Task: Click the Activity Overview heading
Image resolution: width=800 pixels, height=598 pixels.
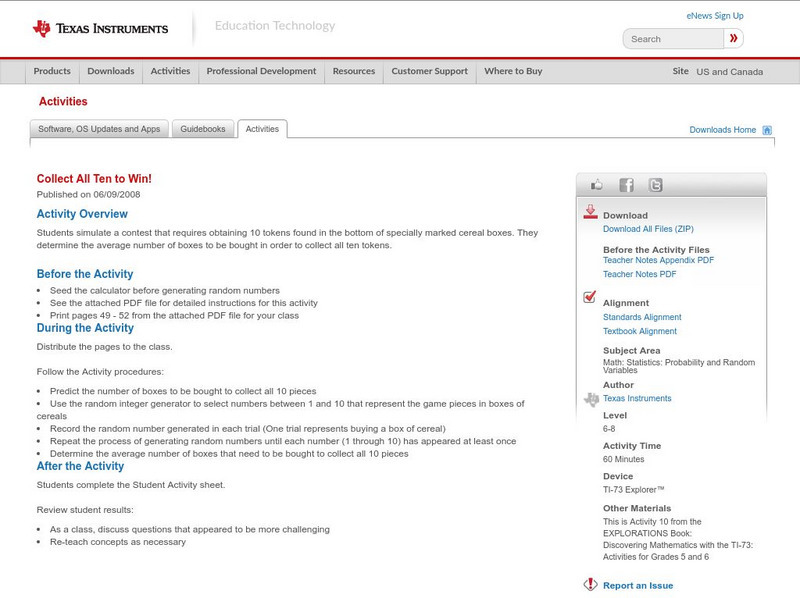Action: coord(82,214)
